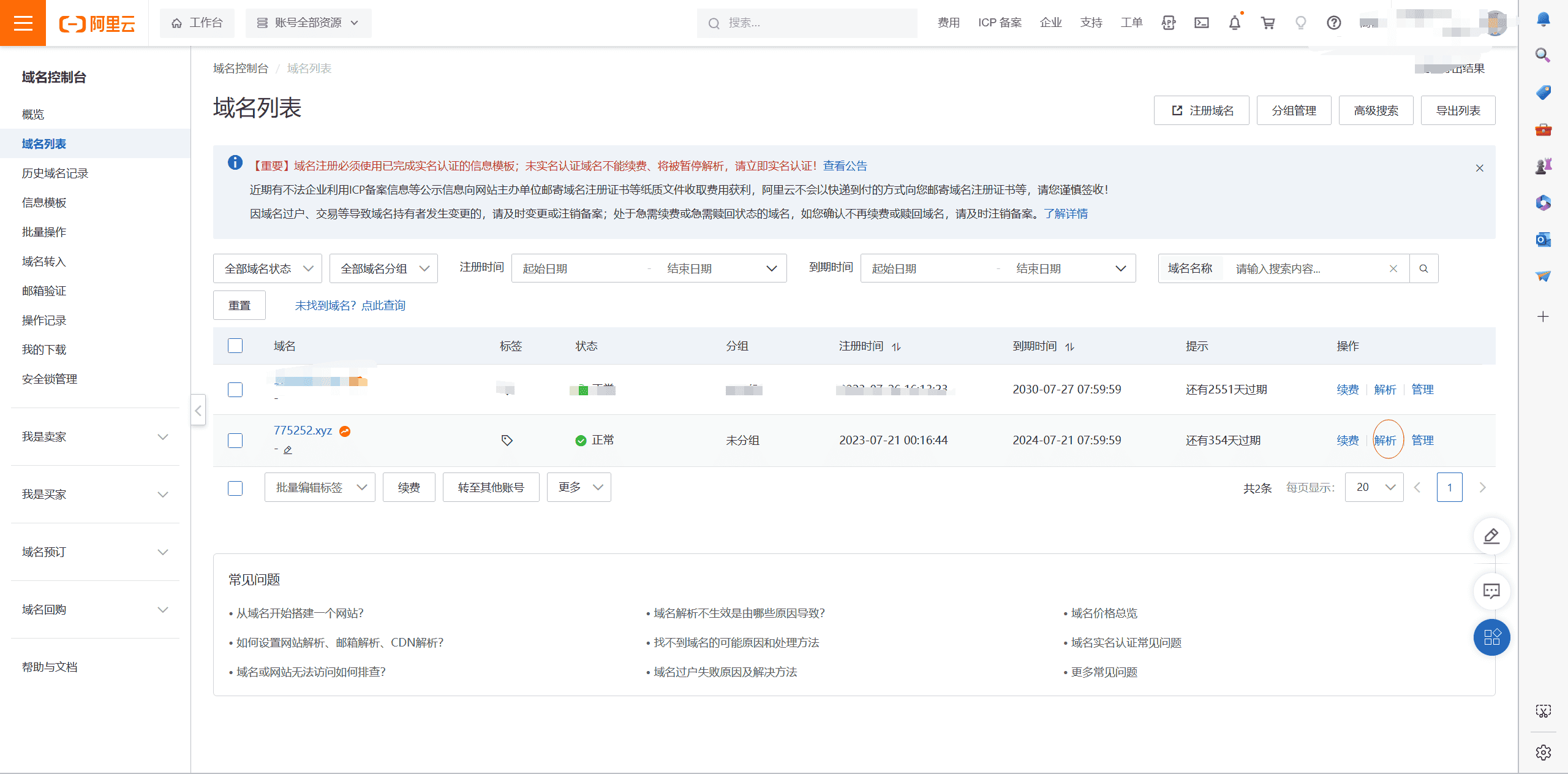Go to page 1 in pagination
Viewport: 1568px width, 774px height.
(1450, 487)
